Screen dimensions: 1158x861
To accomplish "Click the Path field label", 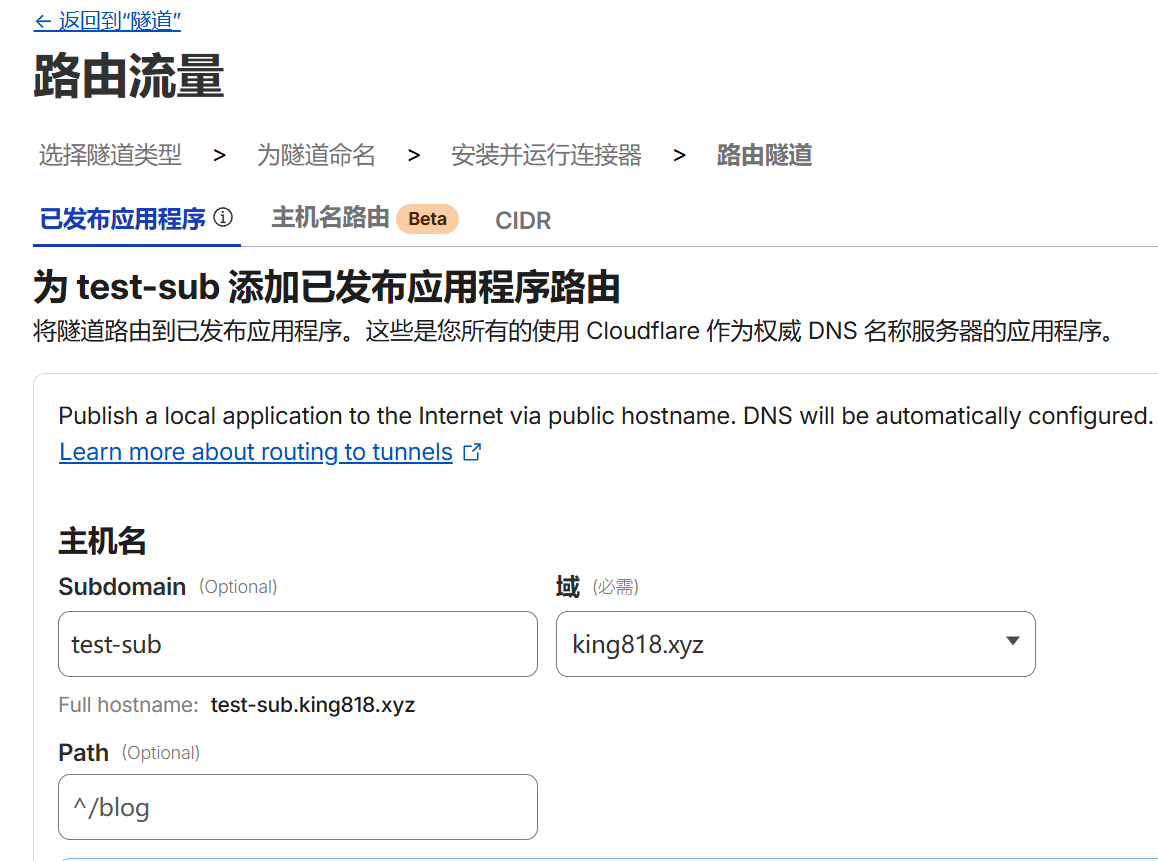I will (x=84, y=753).
